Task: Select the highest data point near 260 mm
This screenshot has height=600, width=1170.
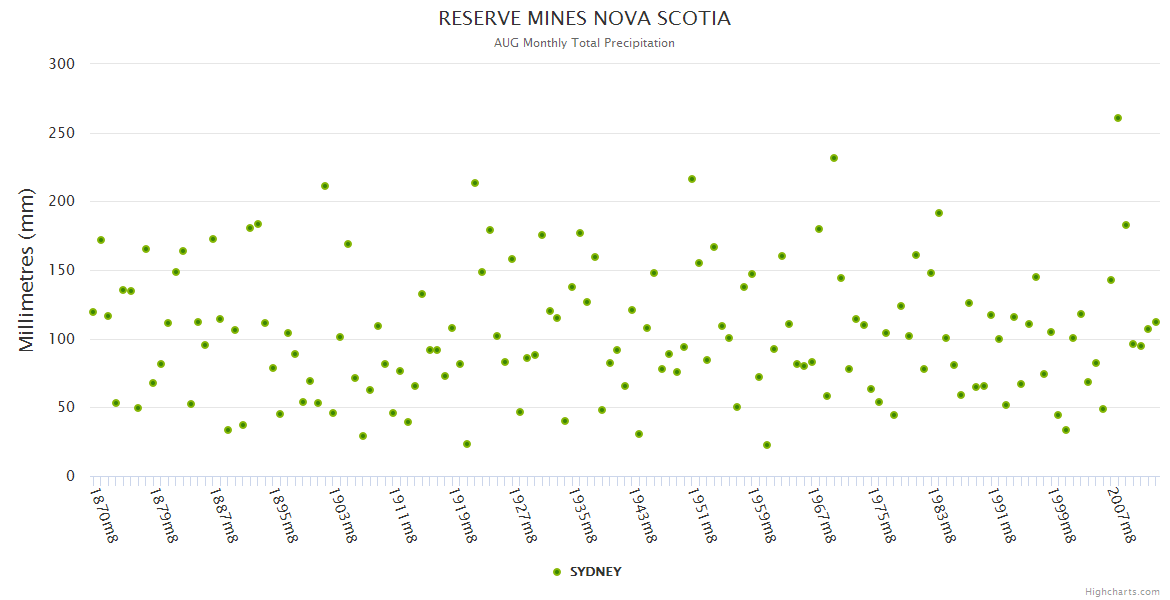Action: [1118, 118]
